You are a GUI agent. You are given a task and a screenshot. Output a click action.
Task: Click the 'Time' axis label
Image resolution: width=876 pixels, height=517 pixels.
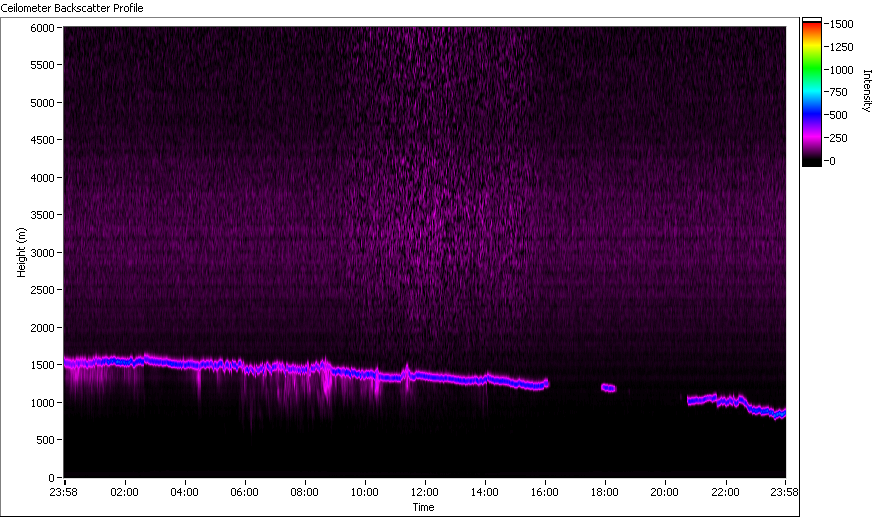pos(423,507)
